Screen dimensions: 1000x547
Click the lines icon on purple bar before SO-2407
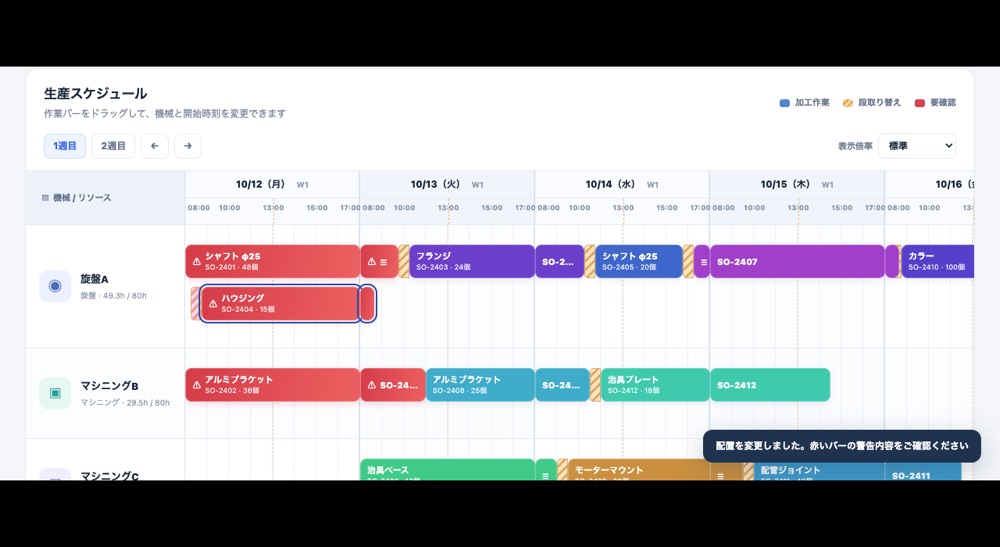tap(703, 262)
